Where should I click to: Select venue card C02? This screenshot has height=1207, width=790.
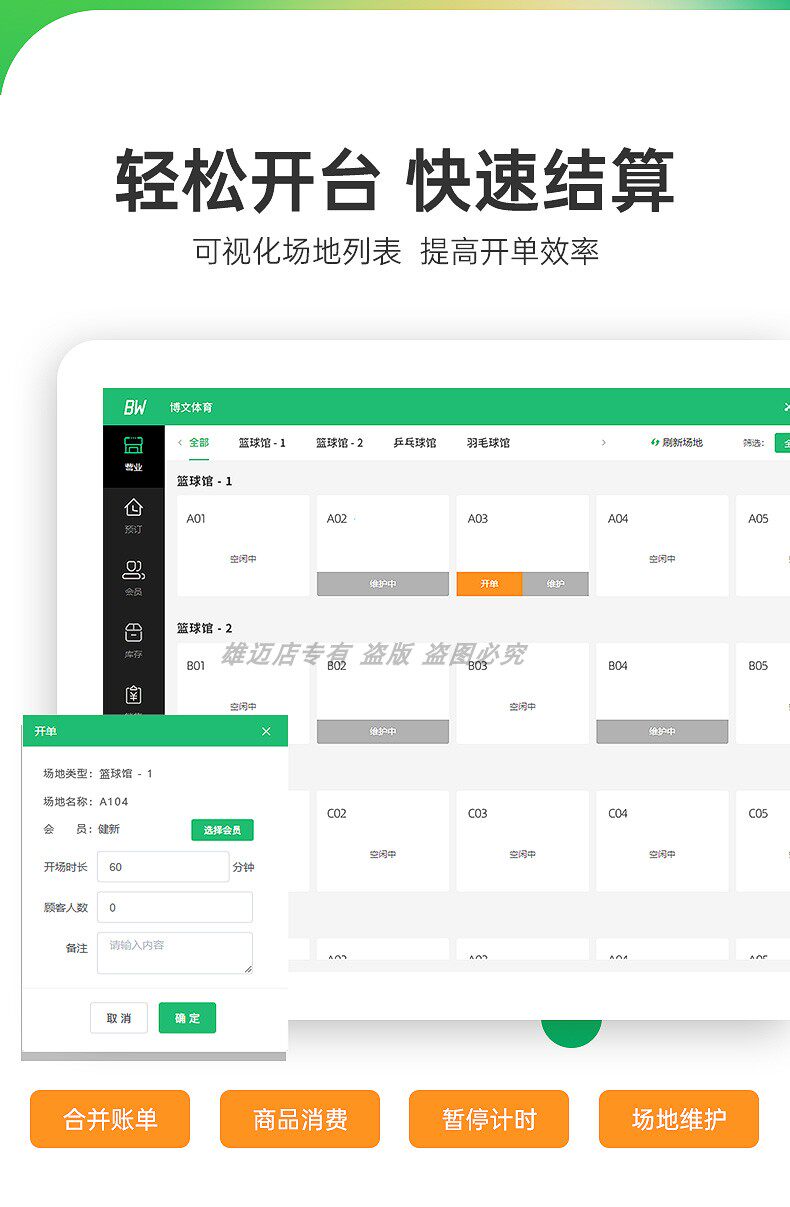point(383,841)
